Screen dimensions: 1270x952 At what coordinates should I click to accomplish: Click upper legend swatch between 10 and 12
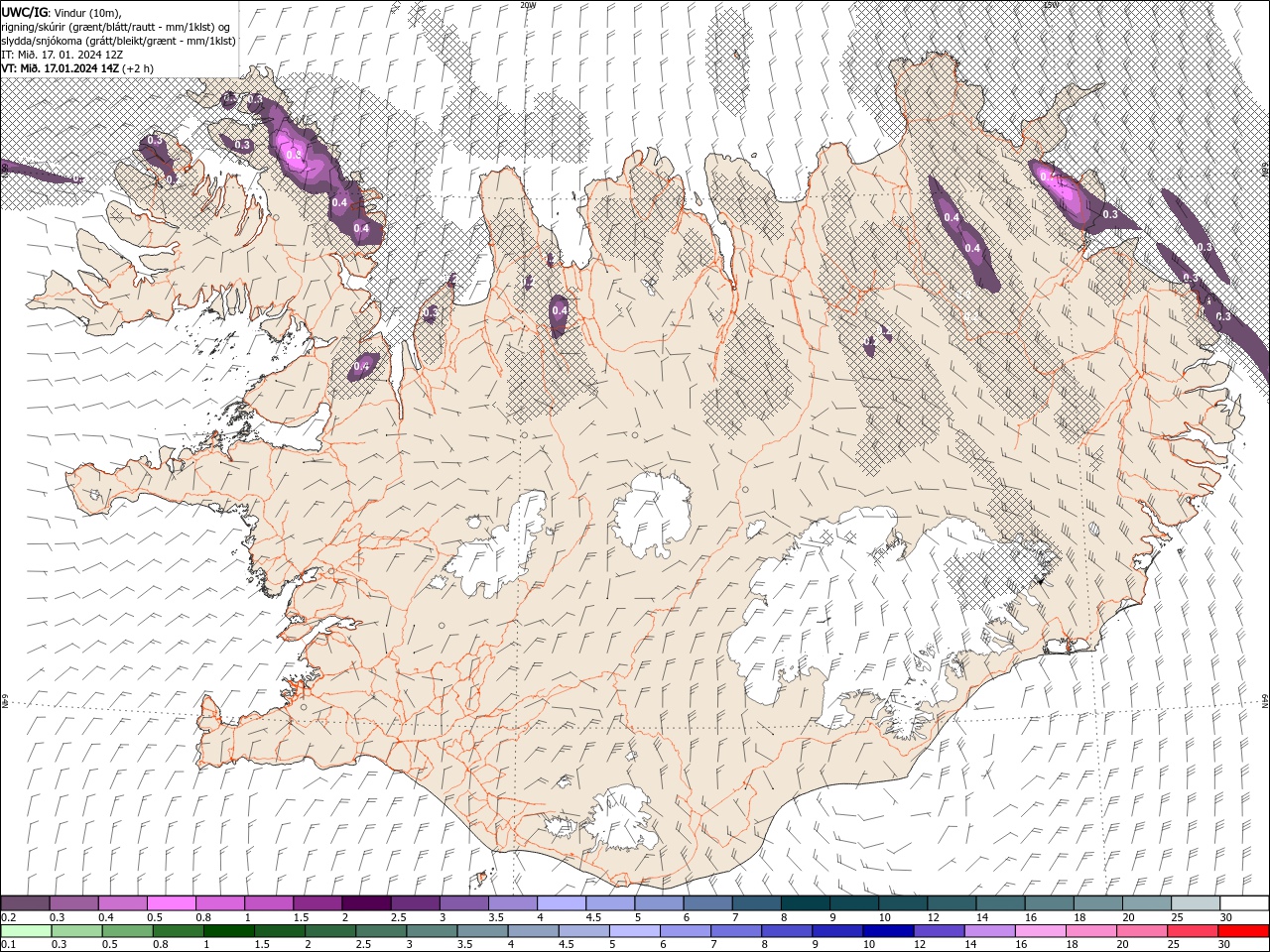pyautogui.click(x=902, y=903)
